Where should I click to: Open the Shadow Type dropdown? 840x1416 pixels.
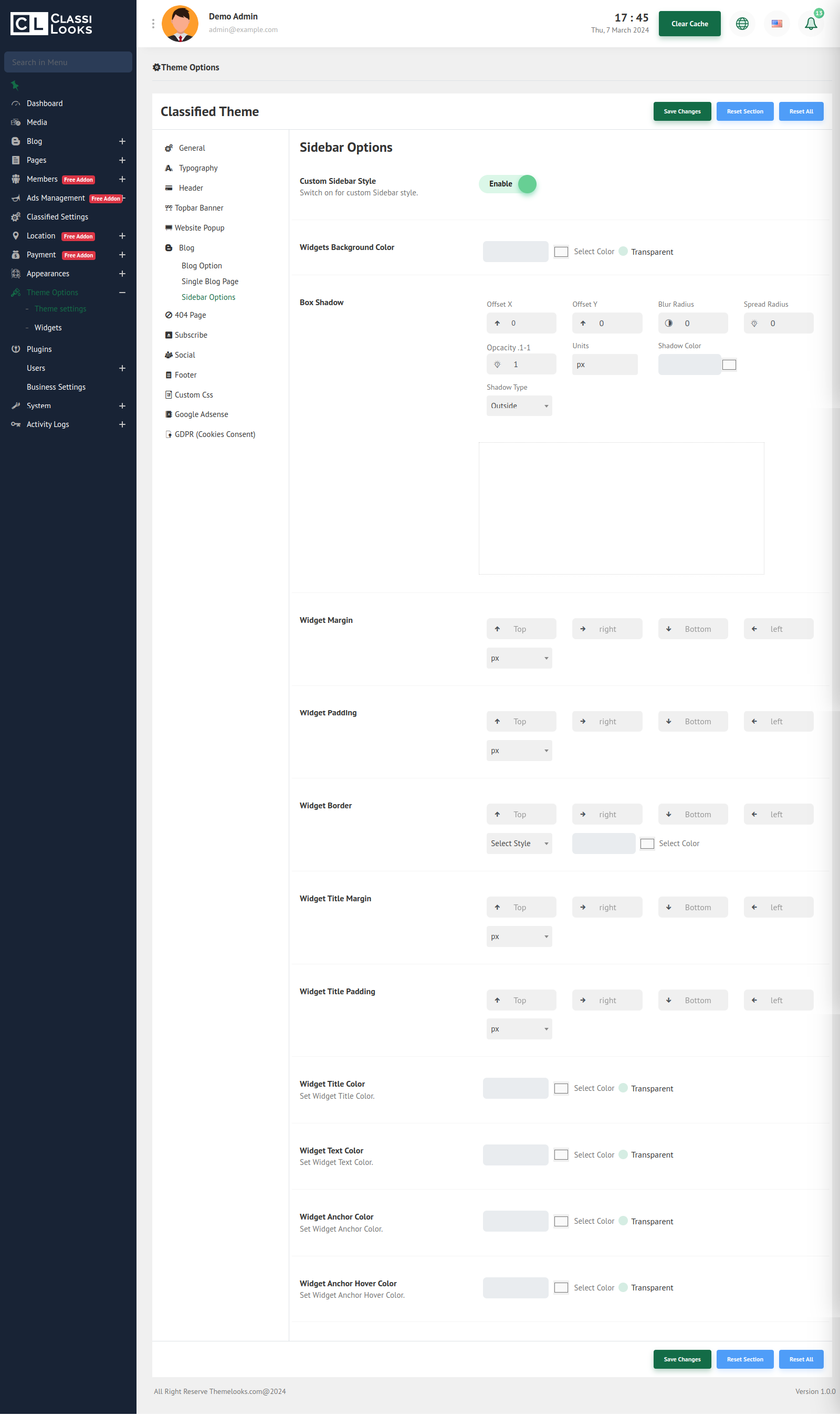tap(519, 406)
